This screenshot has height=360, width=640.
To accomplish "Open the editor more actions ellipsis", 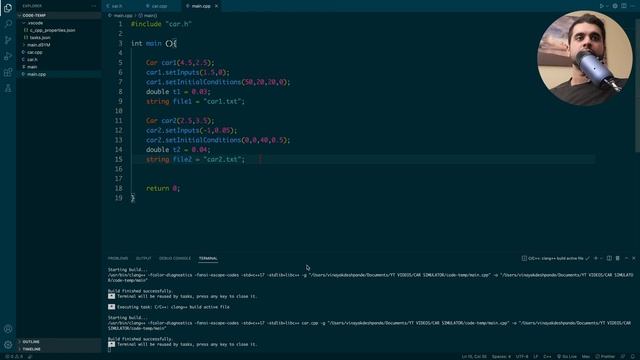I will [632, 6].
